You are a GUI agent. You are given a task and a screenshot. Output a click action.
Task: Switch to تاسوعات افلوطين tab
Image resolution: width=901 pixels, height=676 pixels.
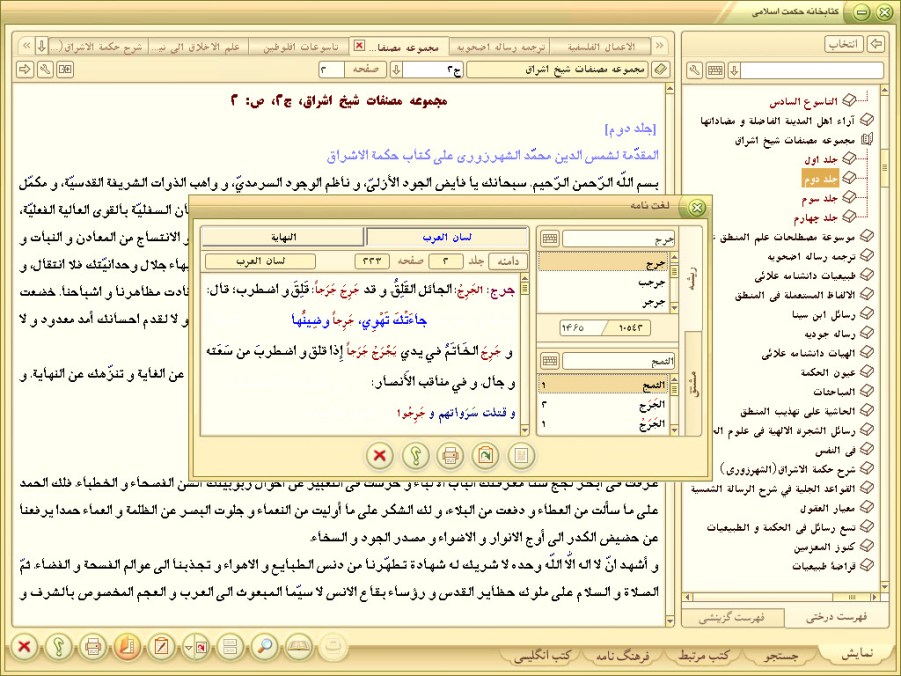tap(301, 47)
